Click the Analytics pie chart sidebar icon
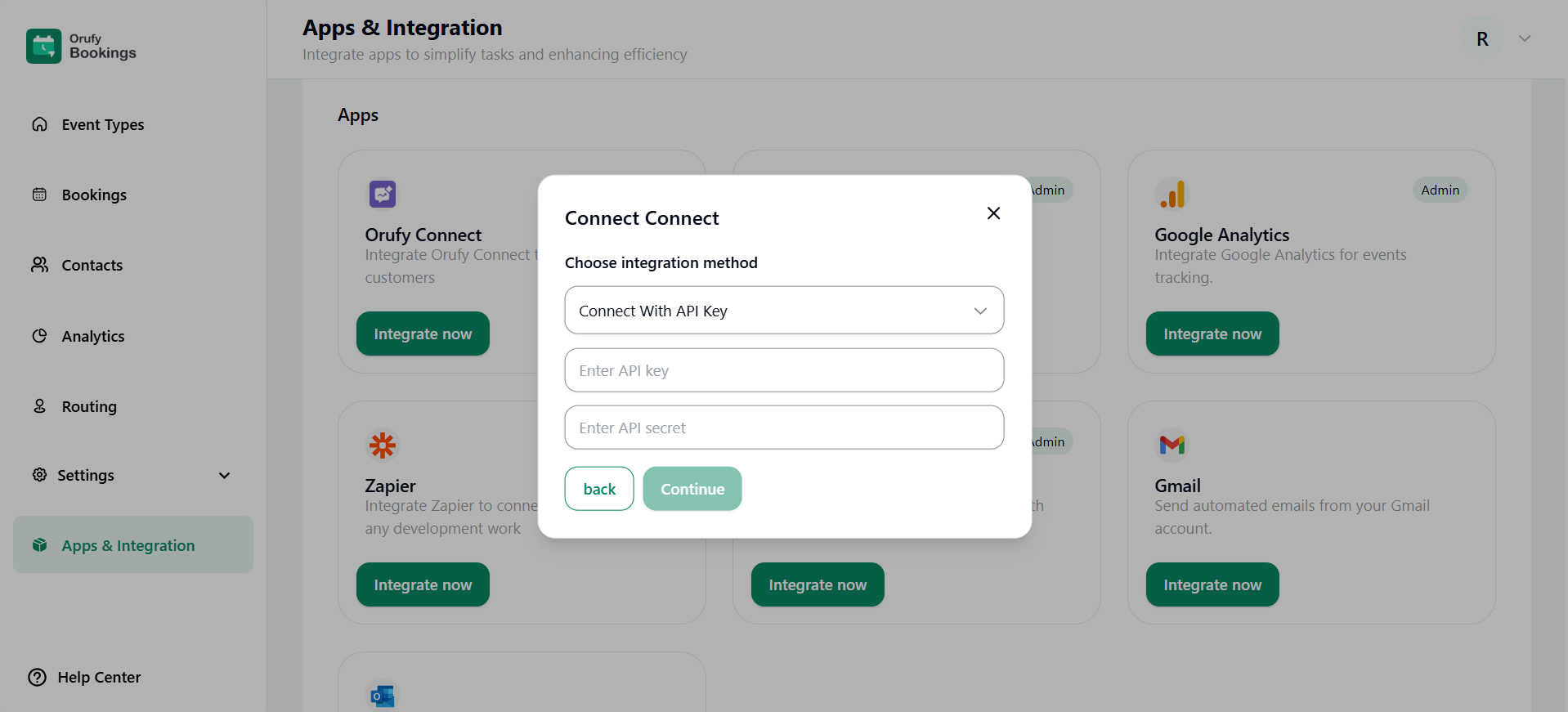The width and height of the screenshot is (1568, 712). (39, 336)
